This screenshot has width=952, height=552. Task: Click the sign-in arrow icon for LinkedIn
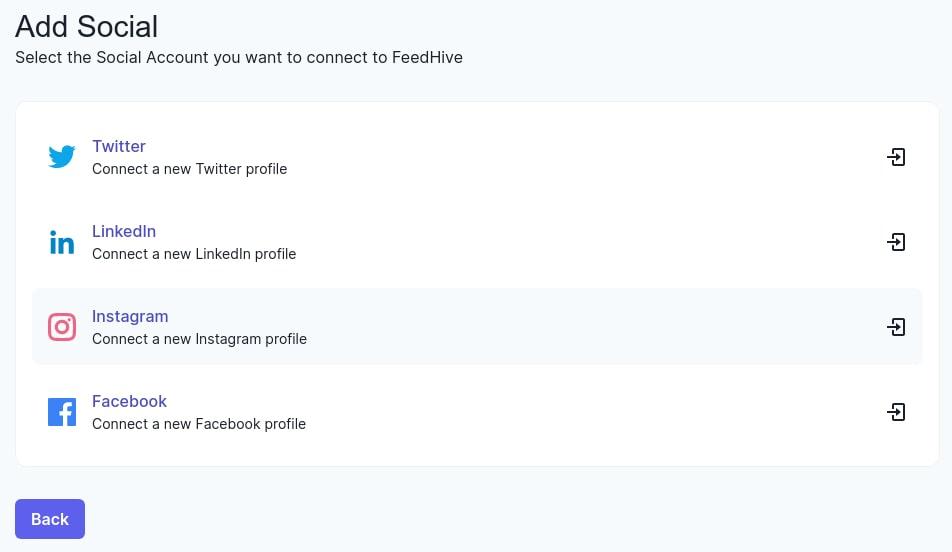tap(896, 242)
